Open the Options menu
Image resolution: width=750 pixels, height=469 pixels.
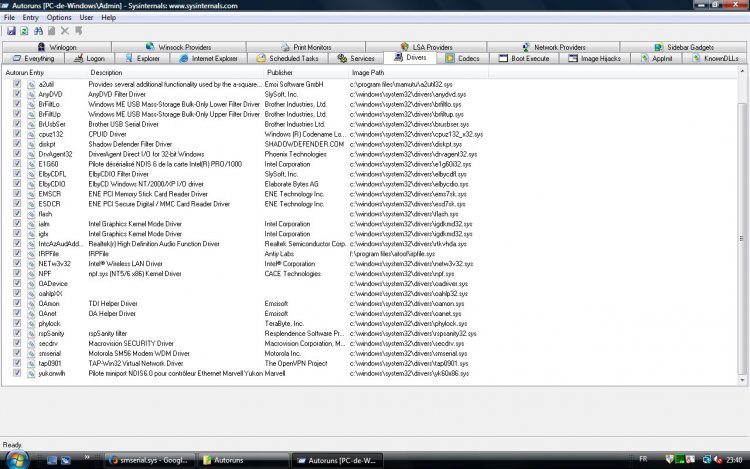[x=59, y=18]
